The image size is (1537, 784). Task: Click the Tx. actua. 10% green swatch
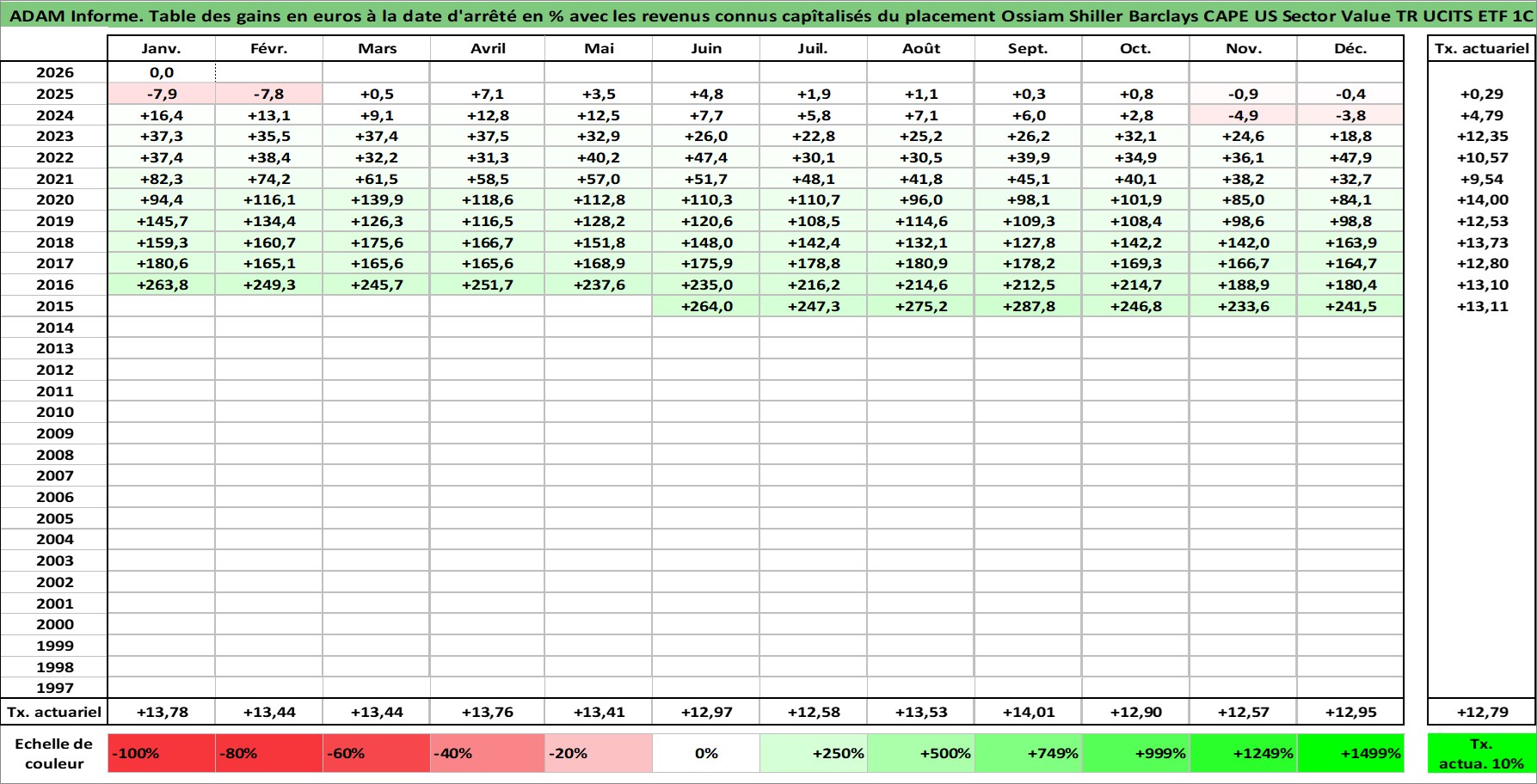pos(1482,753)
